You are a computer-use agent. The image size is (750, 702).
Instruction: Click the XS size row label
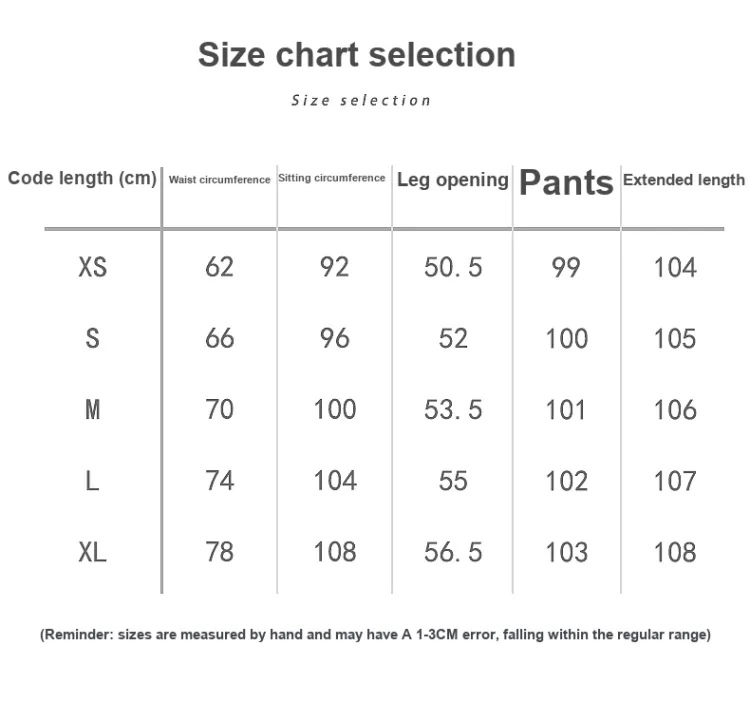(x=93, y=267)
